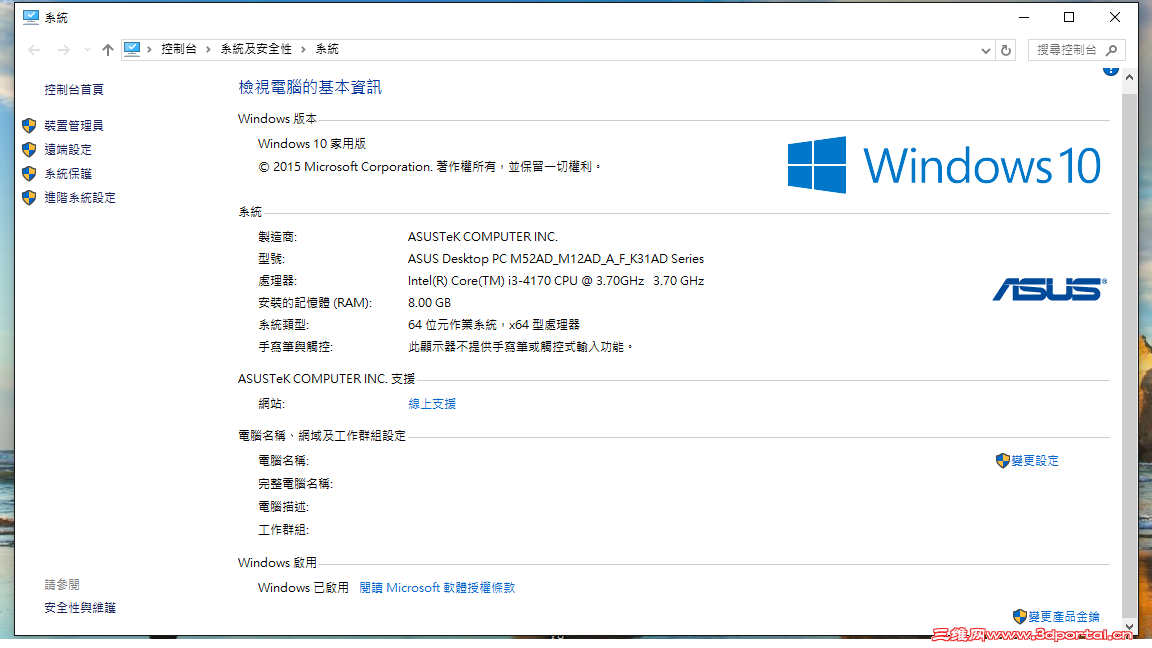Select 控制台 in the breadcrumb path

179,49
